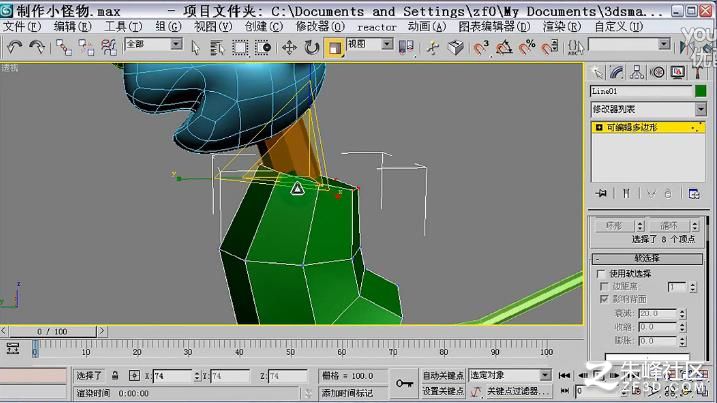The image size is (717, 403).
Task: Collapse the 软选择 rollout header
Action: [647, 258]
